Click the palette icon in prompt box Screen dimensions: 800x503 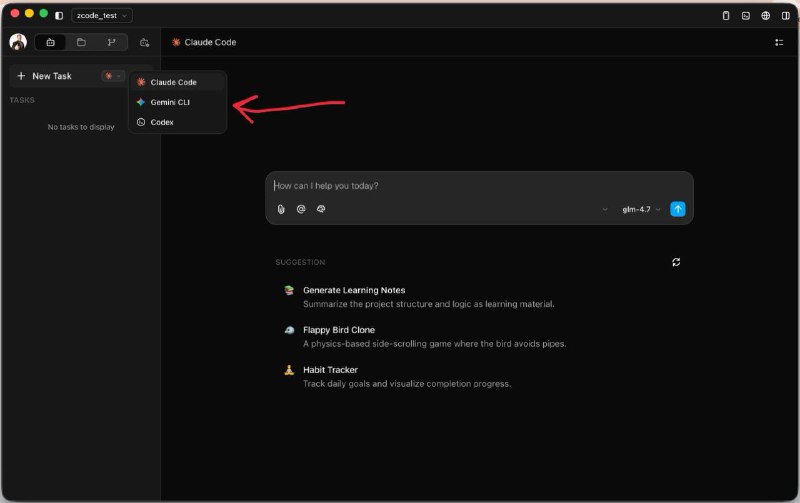[x=321, y=209]
